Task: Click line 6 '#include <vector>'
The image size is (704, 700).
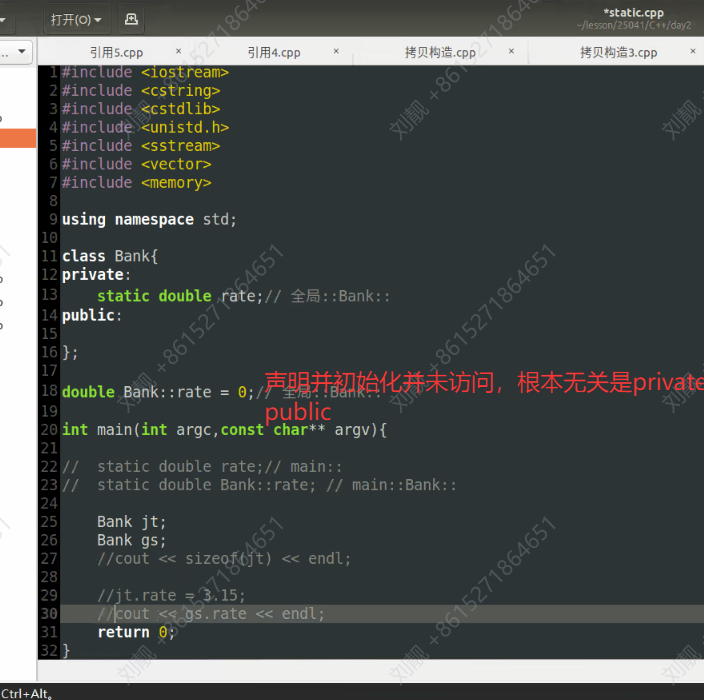Action: point(136,164)
